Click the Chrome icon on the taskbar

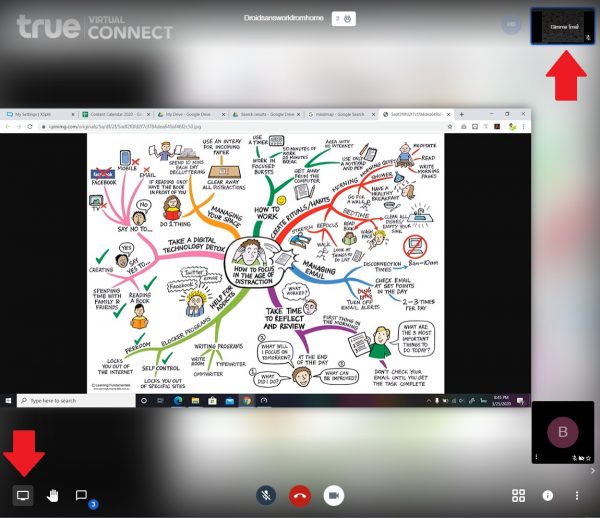point(247,401)
